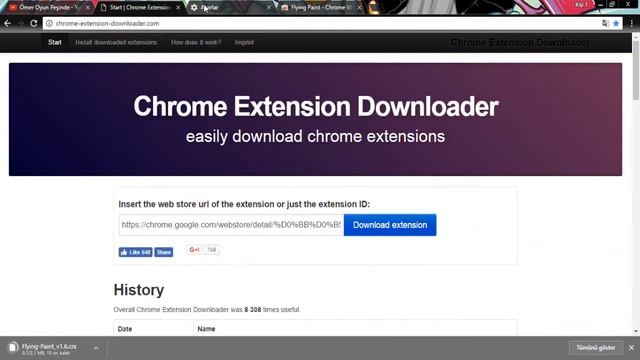Click the Facebook Like button
The height and width of the screenshot is (360, 640).
point(136,252)
